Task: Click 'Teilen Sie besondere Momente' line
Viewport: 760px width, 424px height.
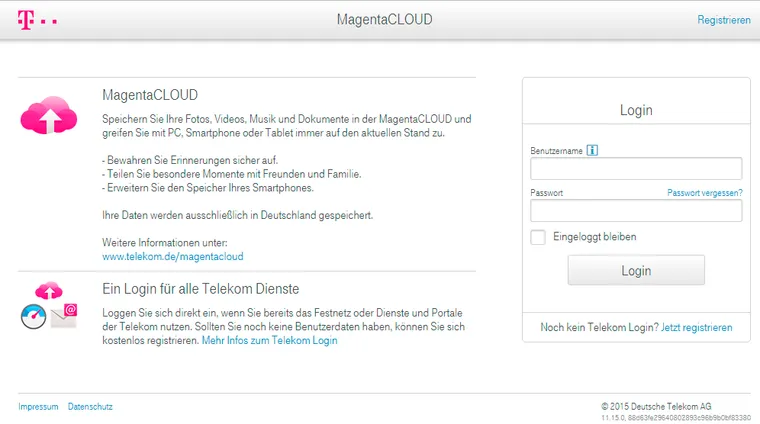Action: coord(232,174)
